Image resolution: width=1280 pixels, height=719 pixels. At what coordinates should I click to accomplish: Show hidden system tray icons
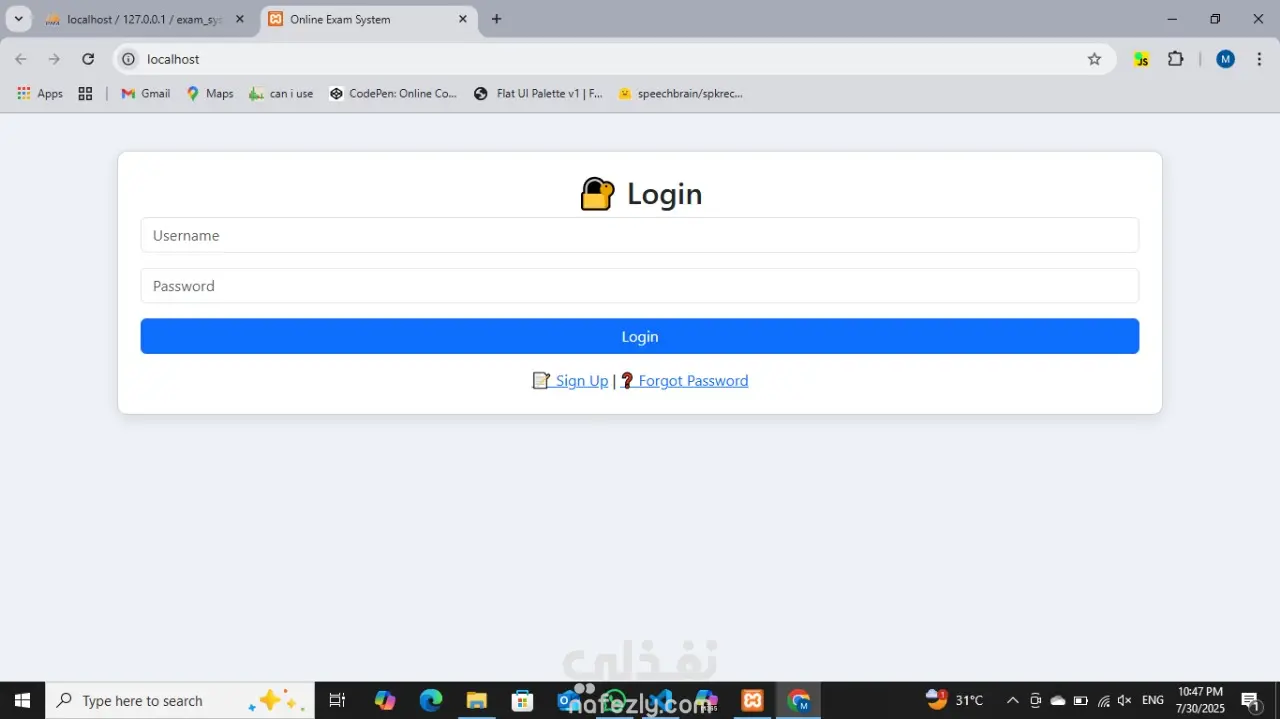click(1012, 700)
